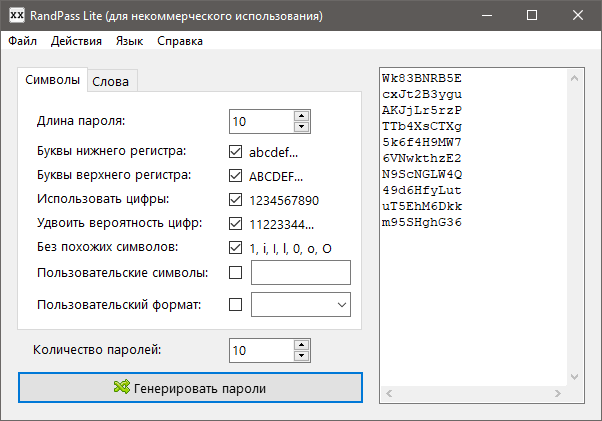Increase password length with up arrow
602x421 pixels.
302,116
